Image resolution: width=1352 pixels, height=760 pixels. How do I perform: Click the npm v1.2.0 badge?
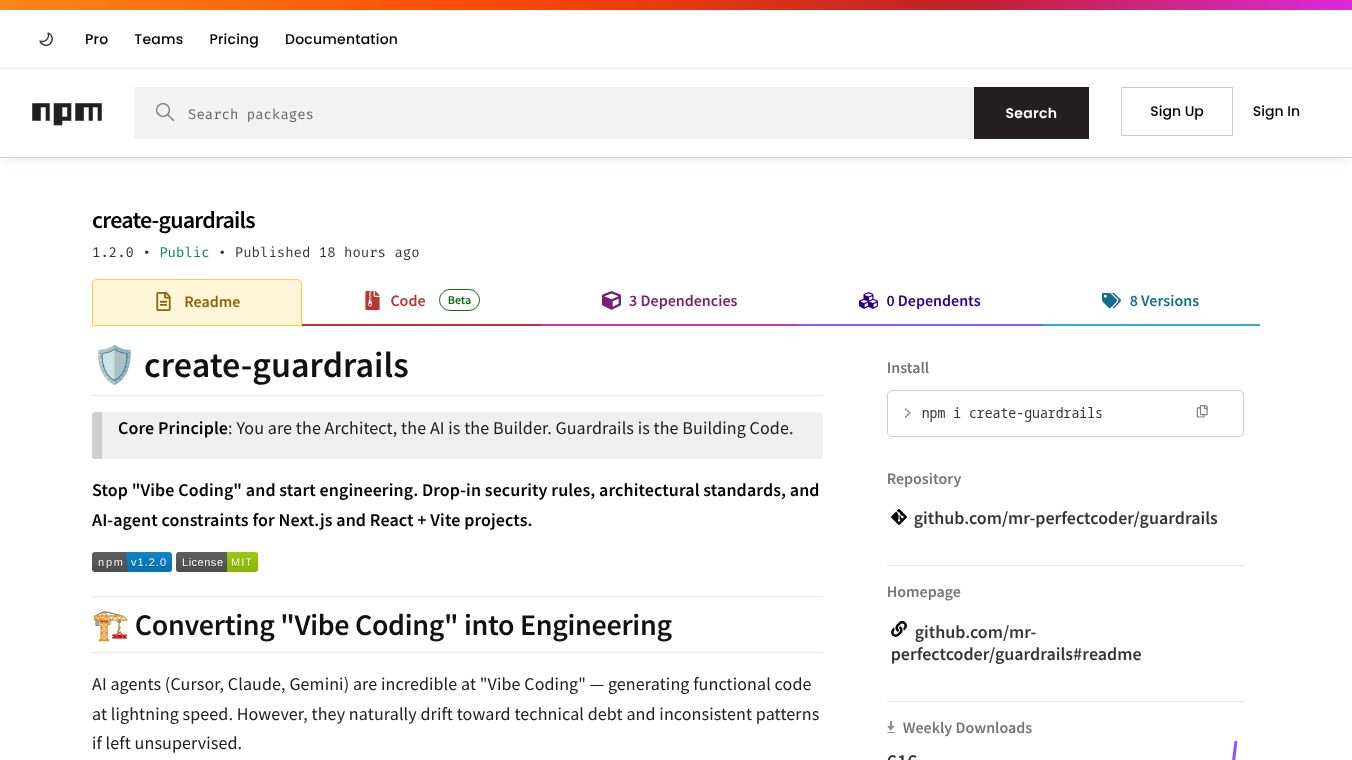132,562
